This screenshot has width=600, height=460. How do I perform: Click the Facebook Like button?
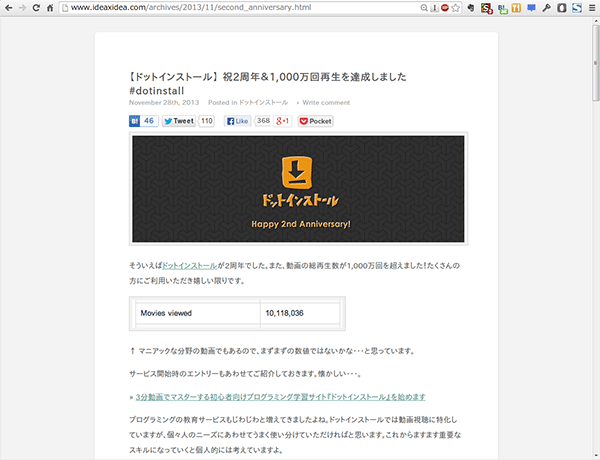coord(238,121)
